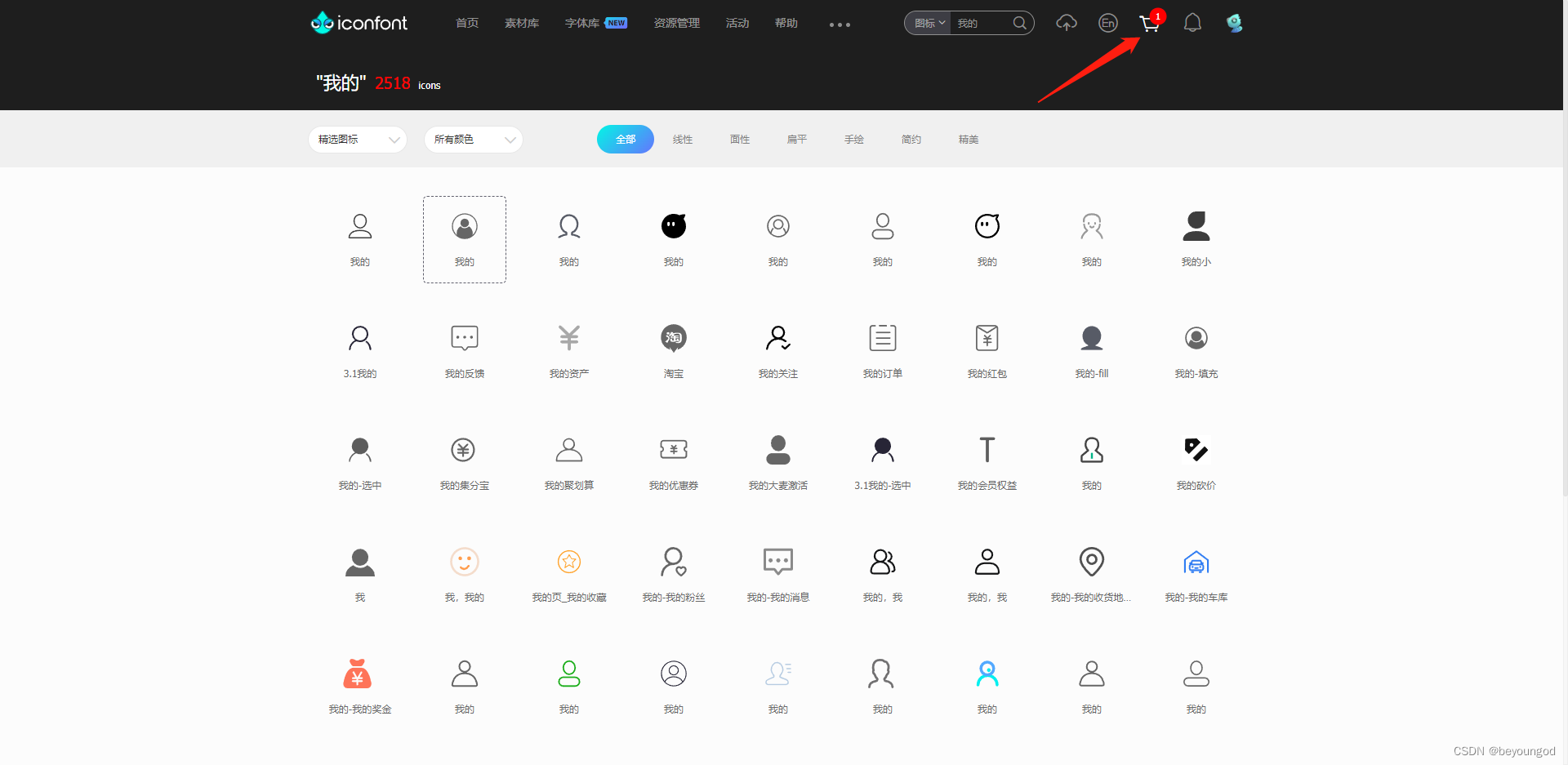Open the notifications bell
Screen dimensions: 1568x765
point(1192,23)
